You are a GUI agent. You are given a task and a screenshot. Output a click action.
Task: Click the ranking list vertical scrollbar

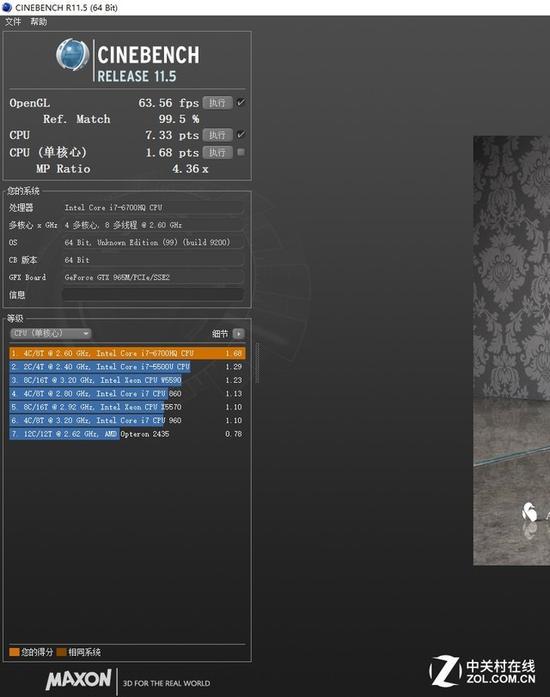257,364
